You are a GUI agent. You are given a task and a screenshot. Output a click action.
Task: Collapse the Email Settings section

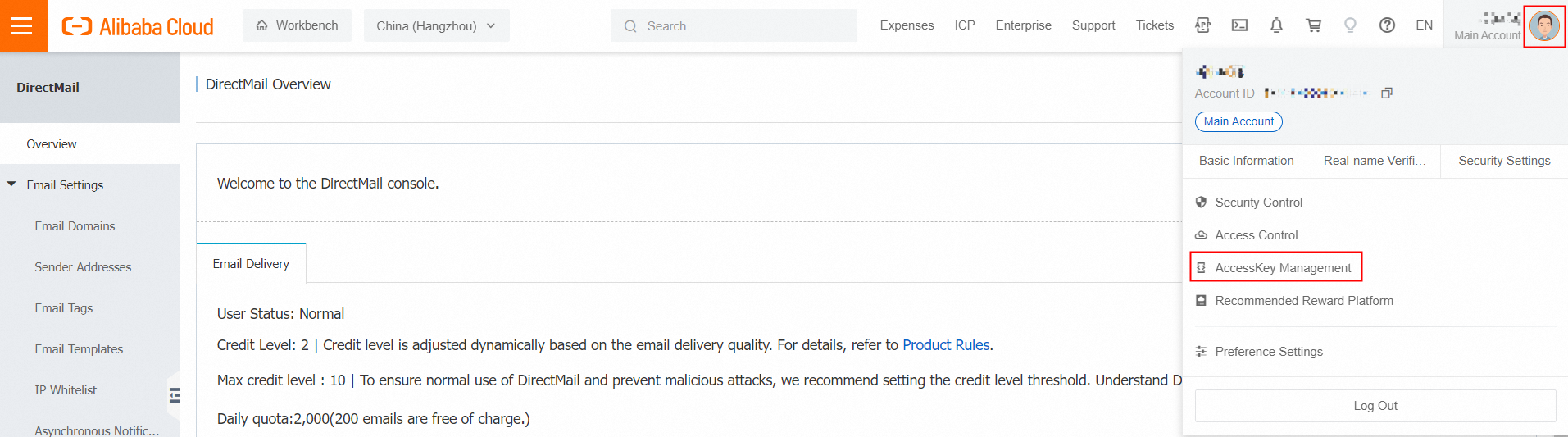[11, 184]
